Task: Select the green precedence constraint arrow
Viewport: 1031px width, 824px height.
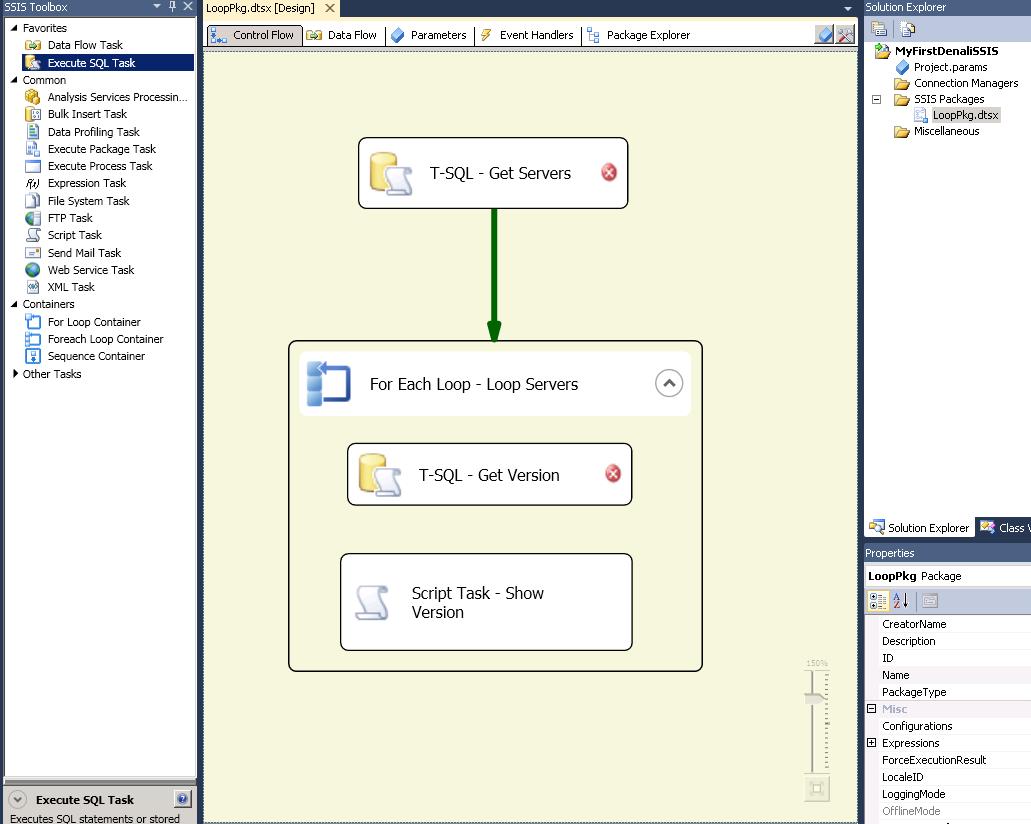Action: click(494, 275)
